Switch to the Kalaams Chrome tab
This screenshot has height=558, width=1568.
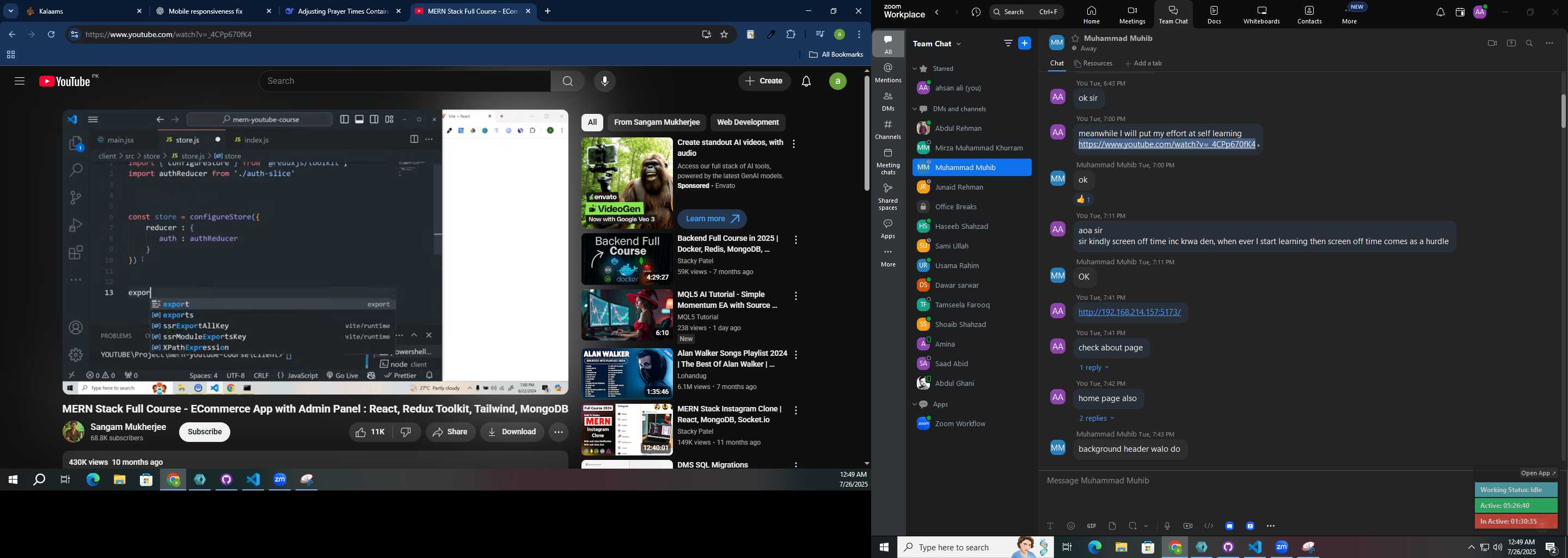[84, 11]
